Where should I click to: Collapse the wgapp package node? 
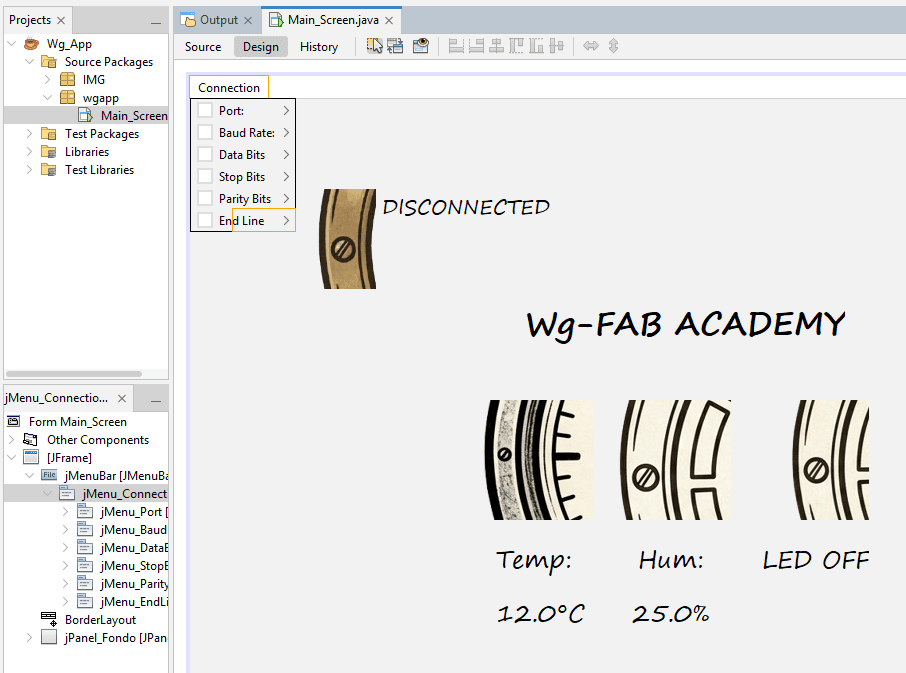point(48,98)
